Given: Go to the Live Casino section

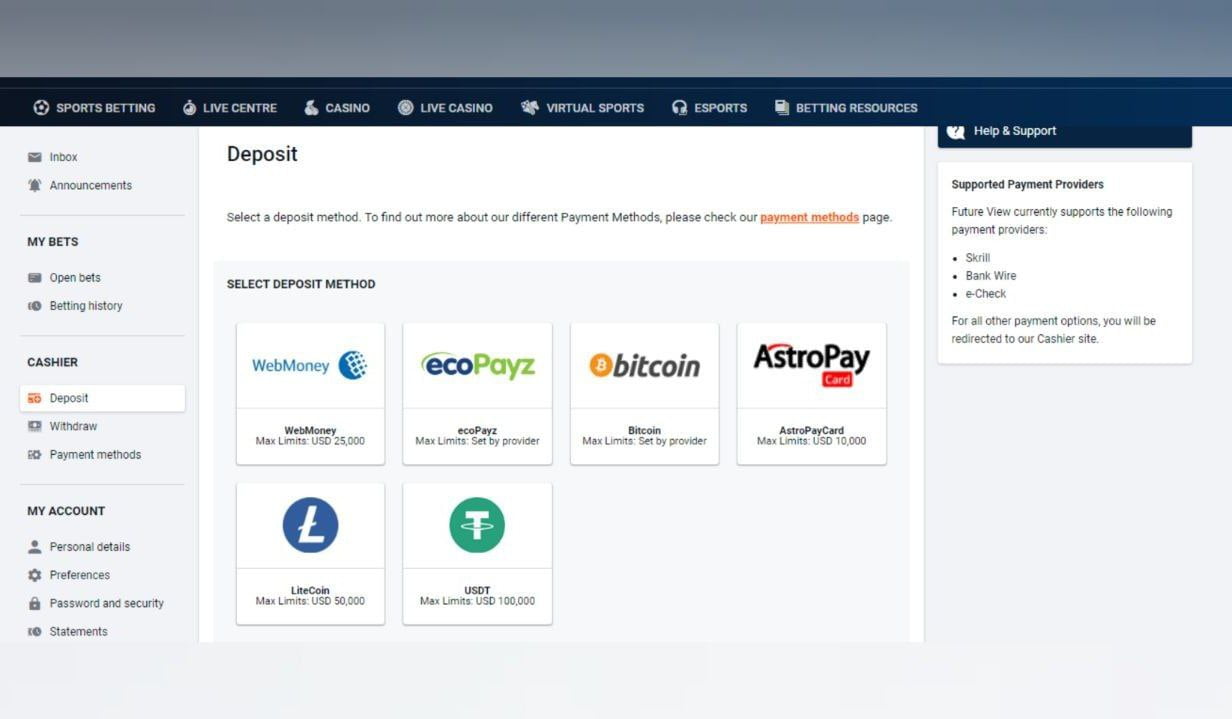Looking at the screenshot, I should (445, 108).
